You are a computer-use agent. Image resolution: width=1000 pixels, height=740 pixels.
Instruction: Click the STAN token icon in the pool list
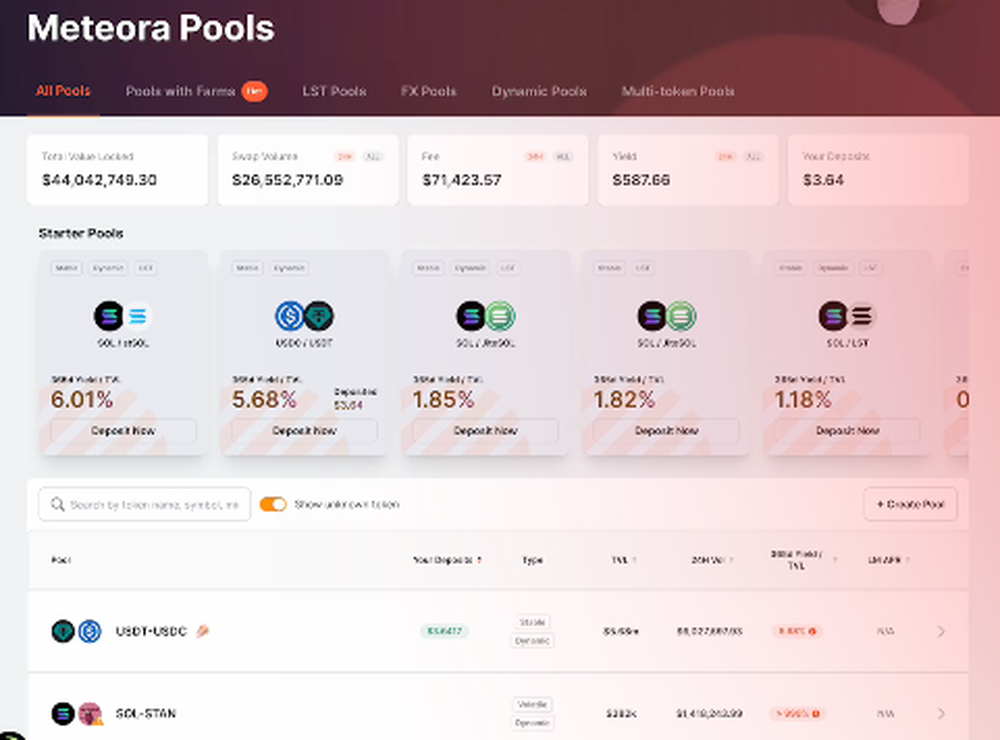tap(89, 712)
